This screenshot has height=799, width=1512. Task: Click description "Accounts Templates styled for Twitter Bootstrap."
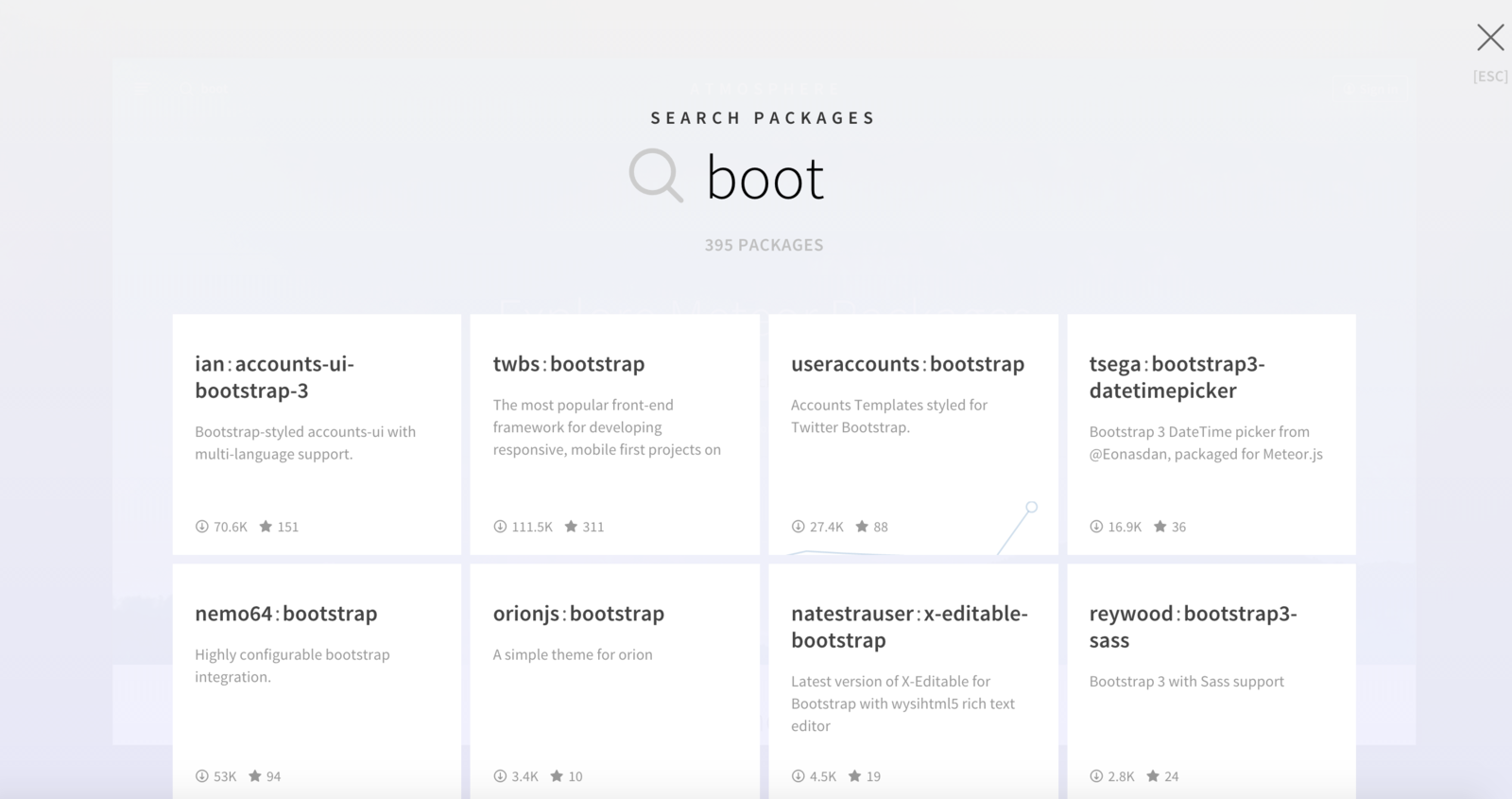[x=889, y=416]
